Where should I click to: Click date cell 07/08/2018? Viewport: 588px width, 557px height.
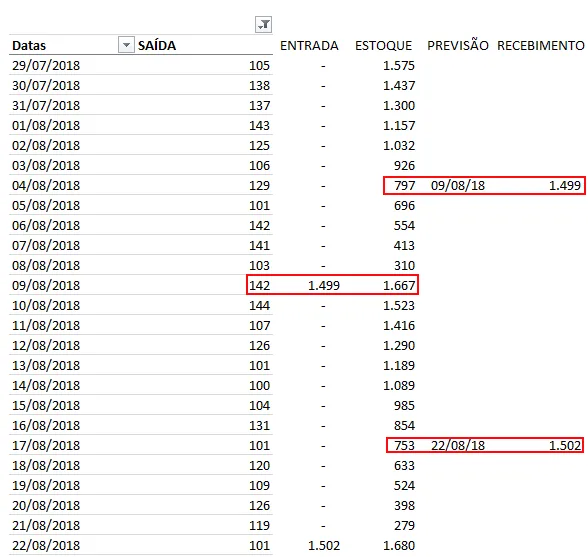[x=46, y=245]
